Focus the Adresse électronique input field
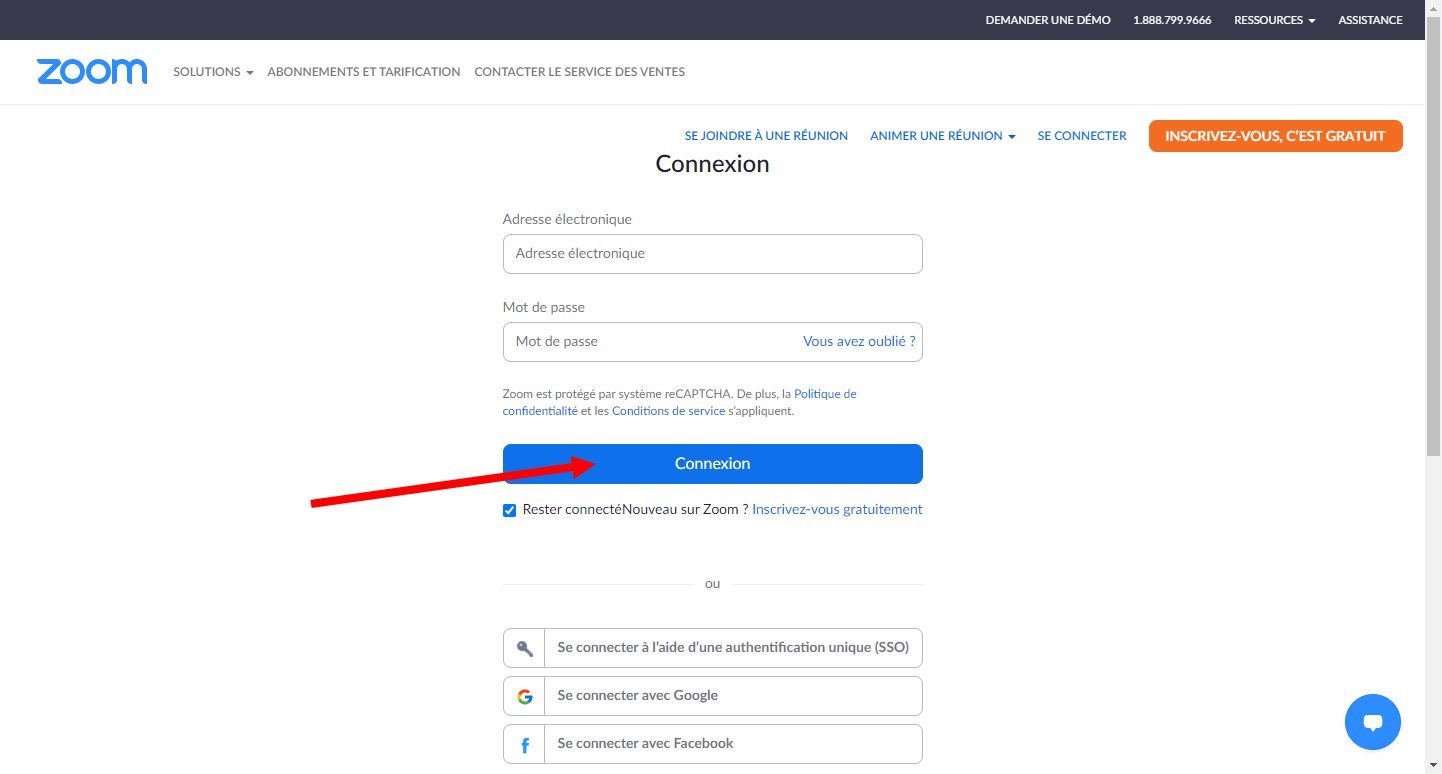 pos(712,254)
